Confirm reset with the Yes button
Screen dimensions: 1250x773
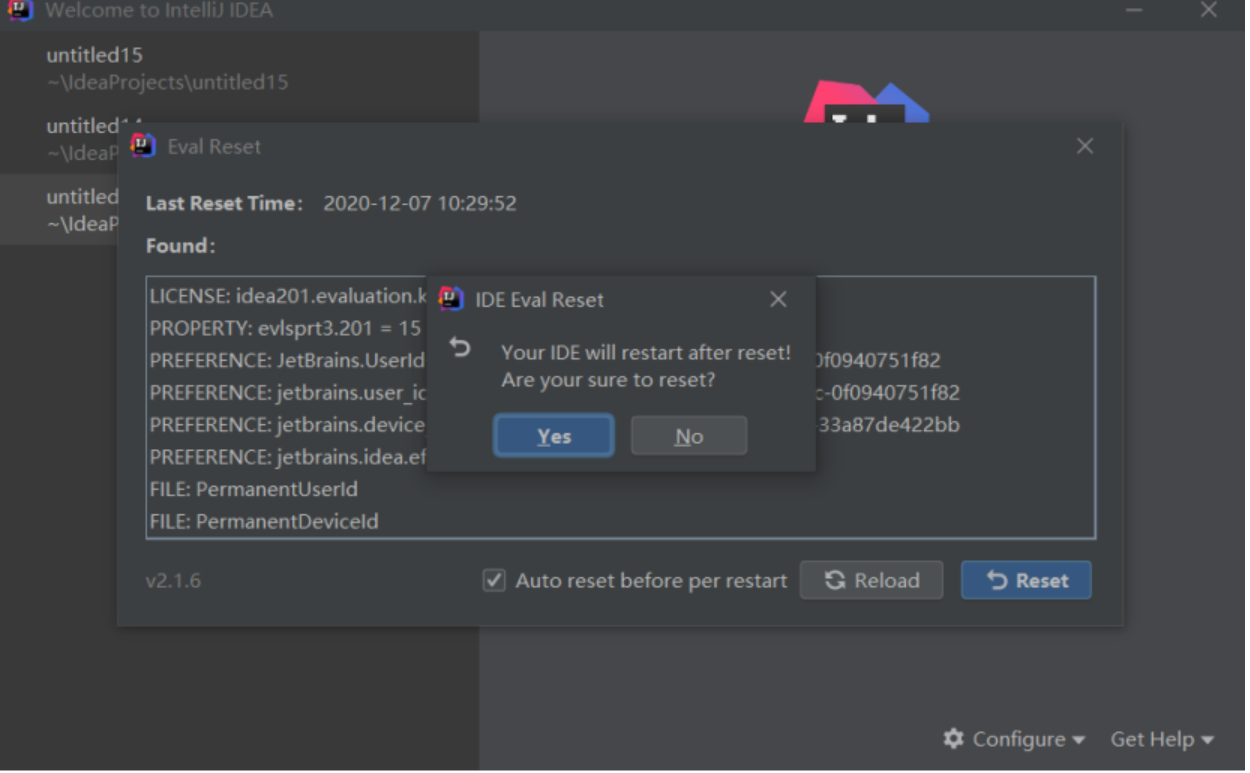tap(553, 436)
